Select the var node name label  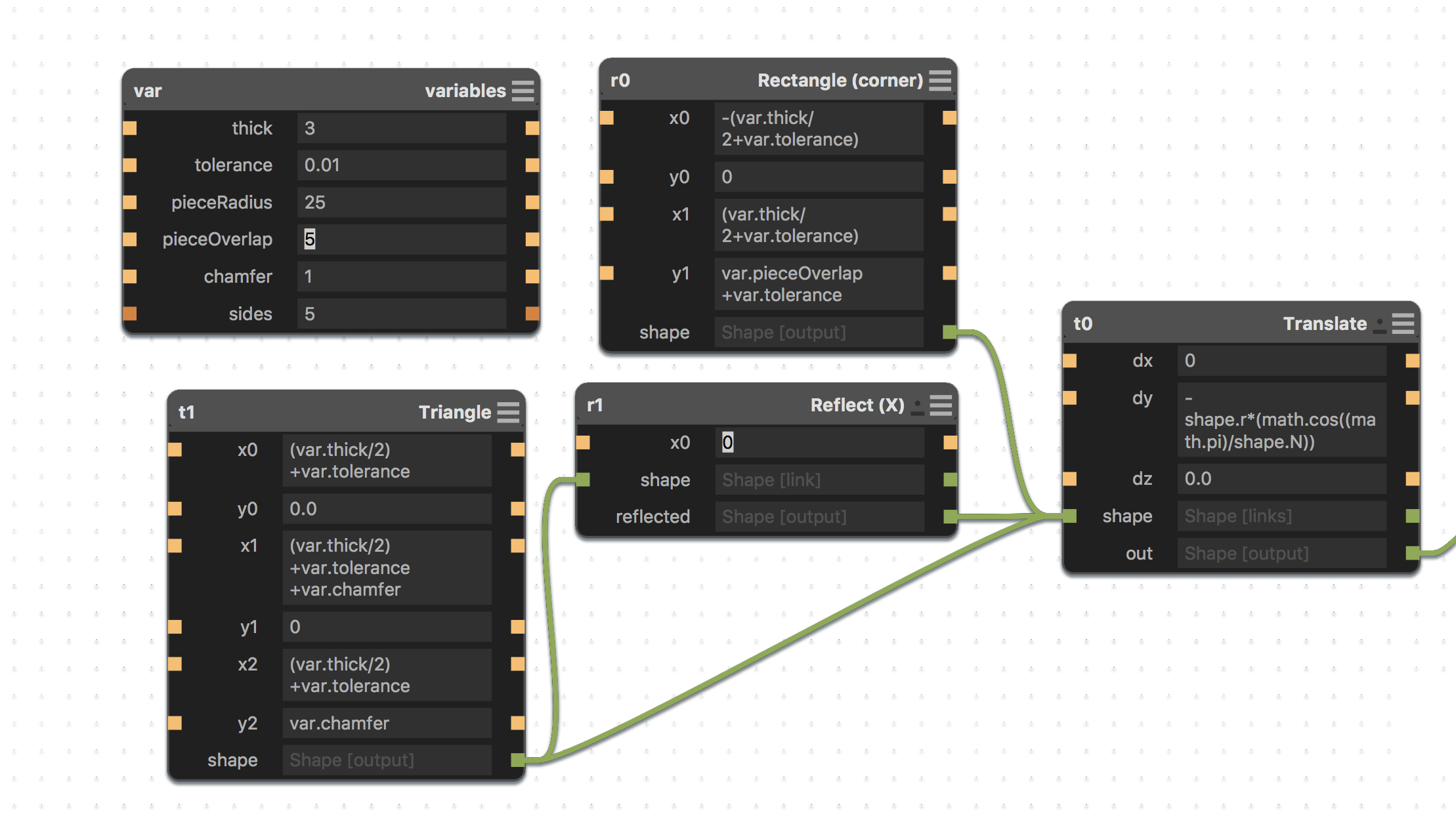[x=148, y=91]
